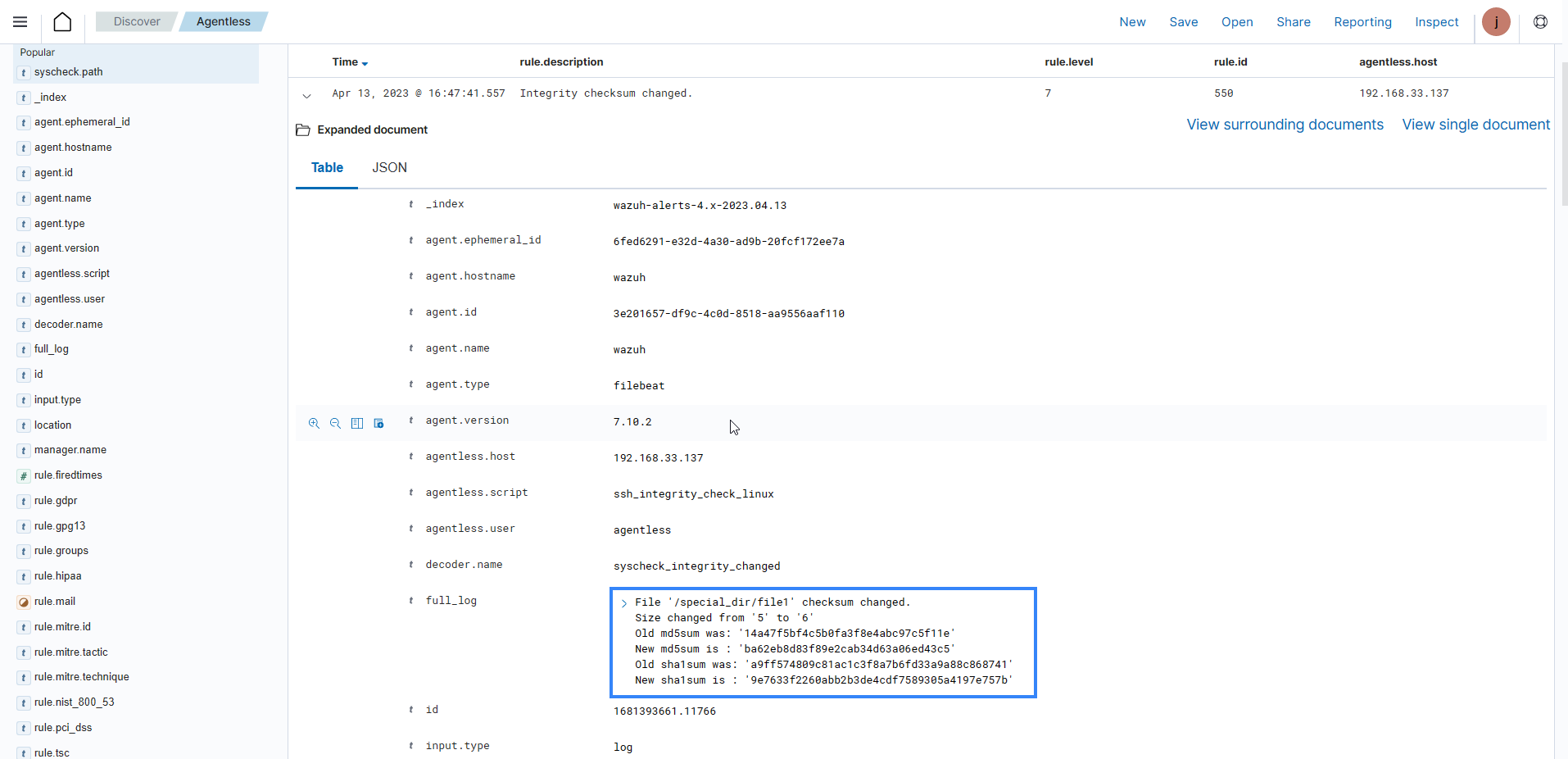Open user avatar menu 'j'
The height and width of the screenshot is (759, 1568).
tap(1496, 22)
